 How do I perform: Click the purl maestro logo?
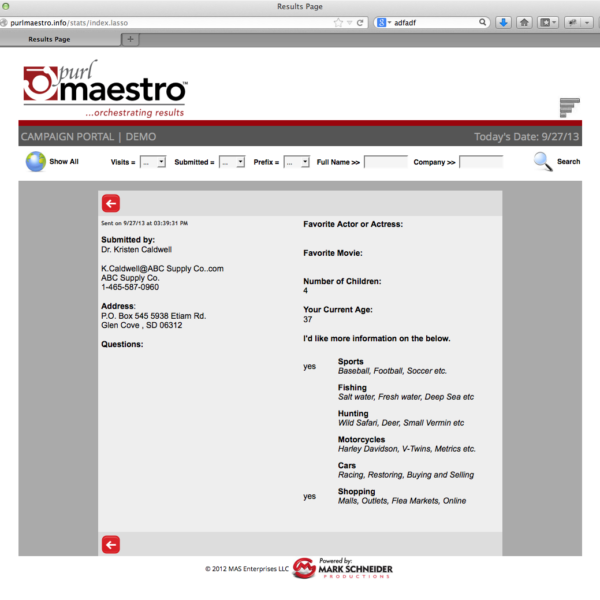[105, 90]
